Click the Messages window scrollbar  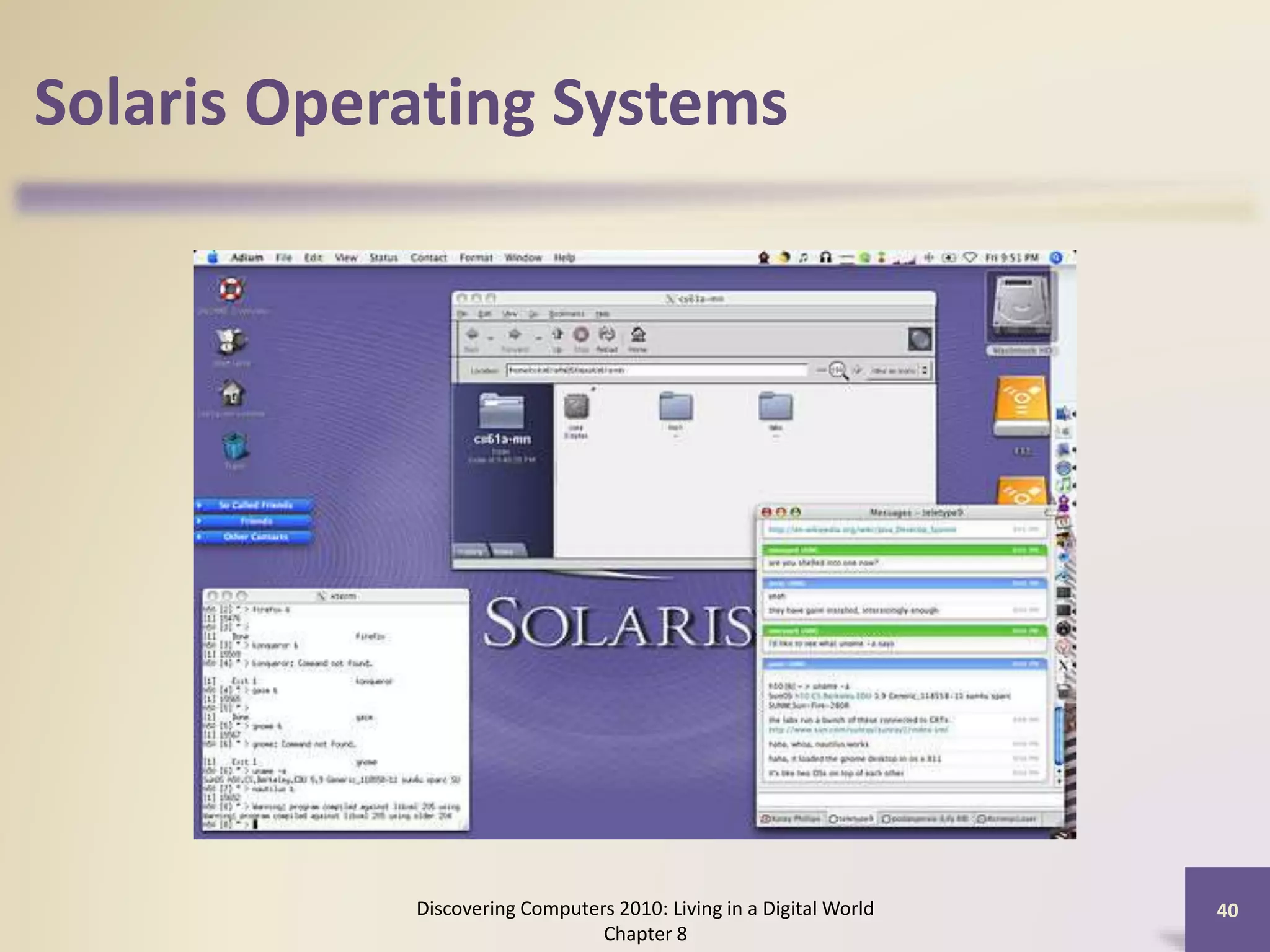[x=1059, y=736]
